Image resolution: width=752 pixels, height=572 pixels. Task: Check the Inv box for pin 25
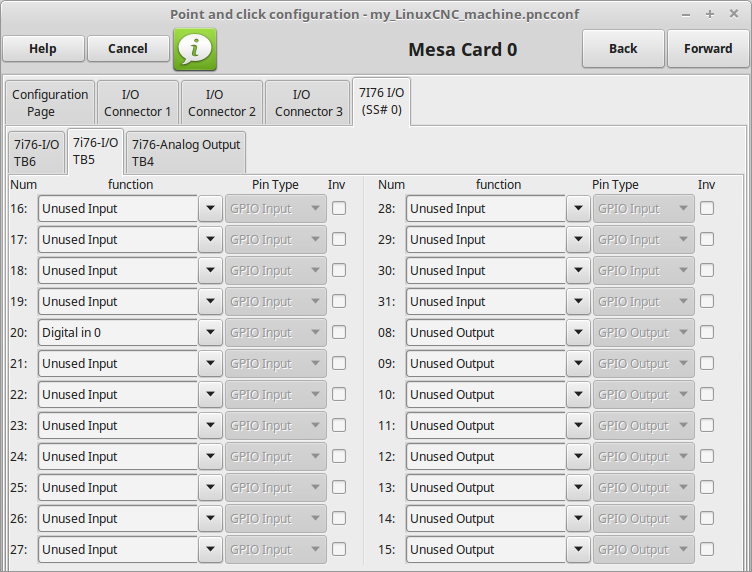339,487
